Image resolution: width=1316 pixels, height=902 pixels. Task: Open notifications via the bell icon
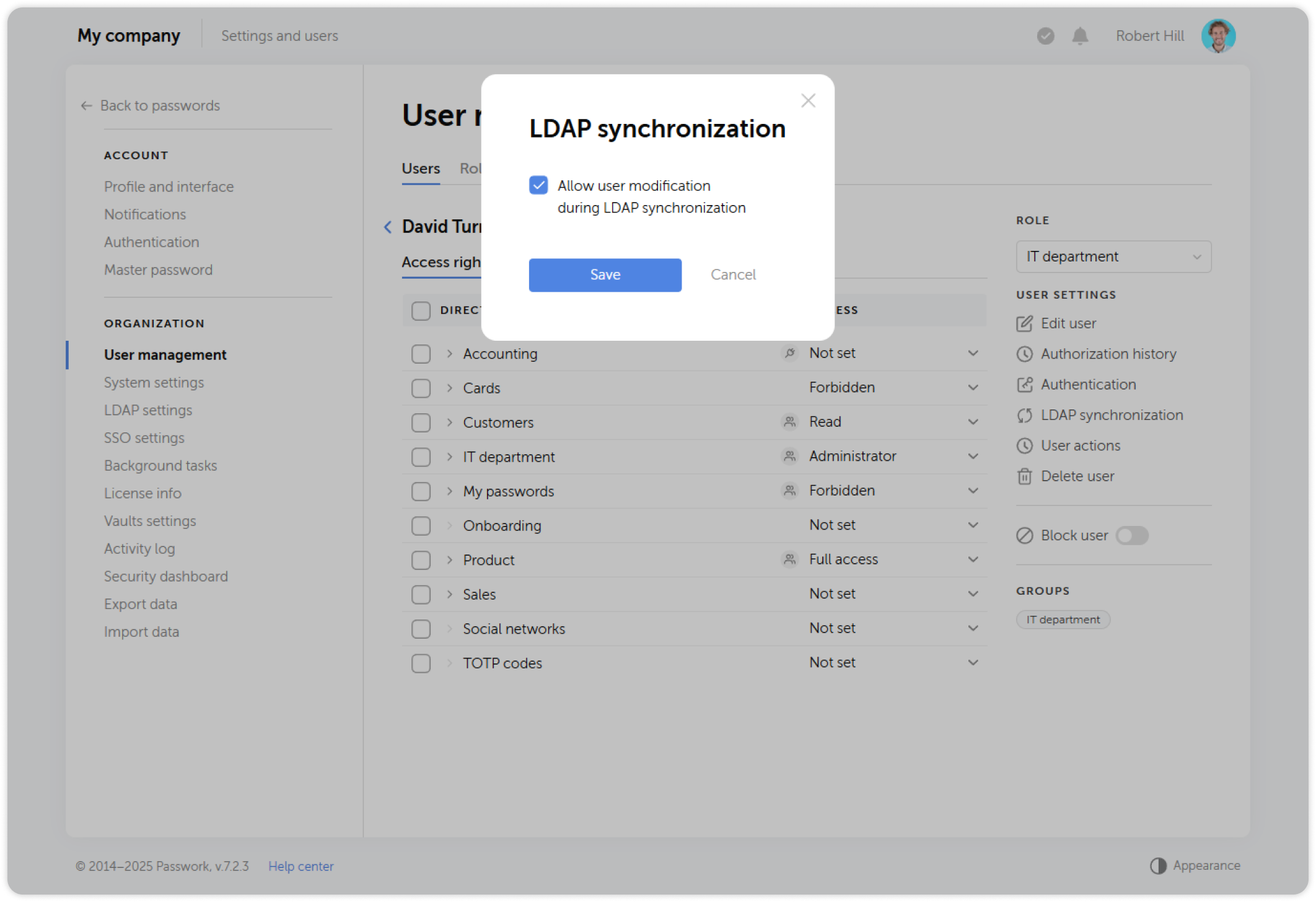[x=1080, y=36]
